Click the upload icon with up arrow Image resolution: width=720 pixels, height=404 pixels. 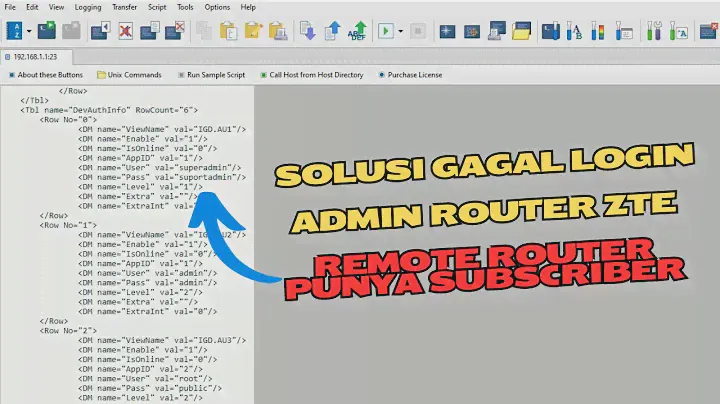[331, 31]
